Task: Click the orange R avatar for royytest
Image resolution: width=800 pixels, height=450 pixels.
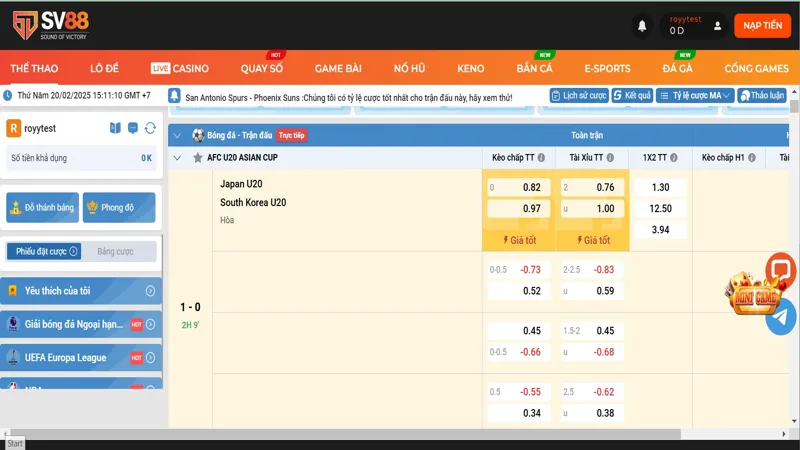Action: coord(13,128)
